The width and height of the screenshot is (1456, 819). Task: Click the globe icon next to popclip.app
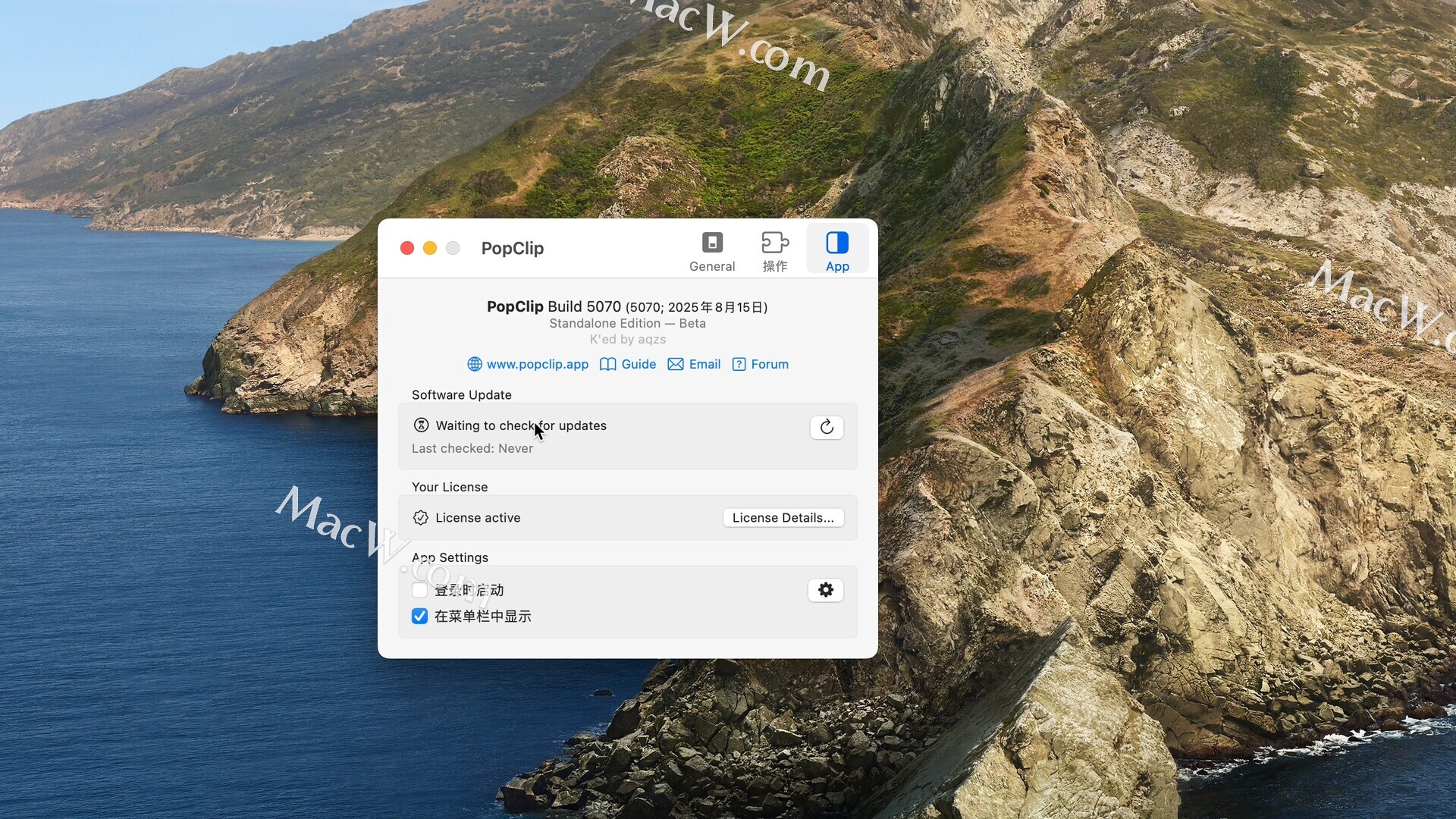(475, 364)
